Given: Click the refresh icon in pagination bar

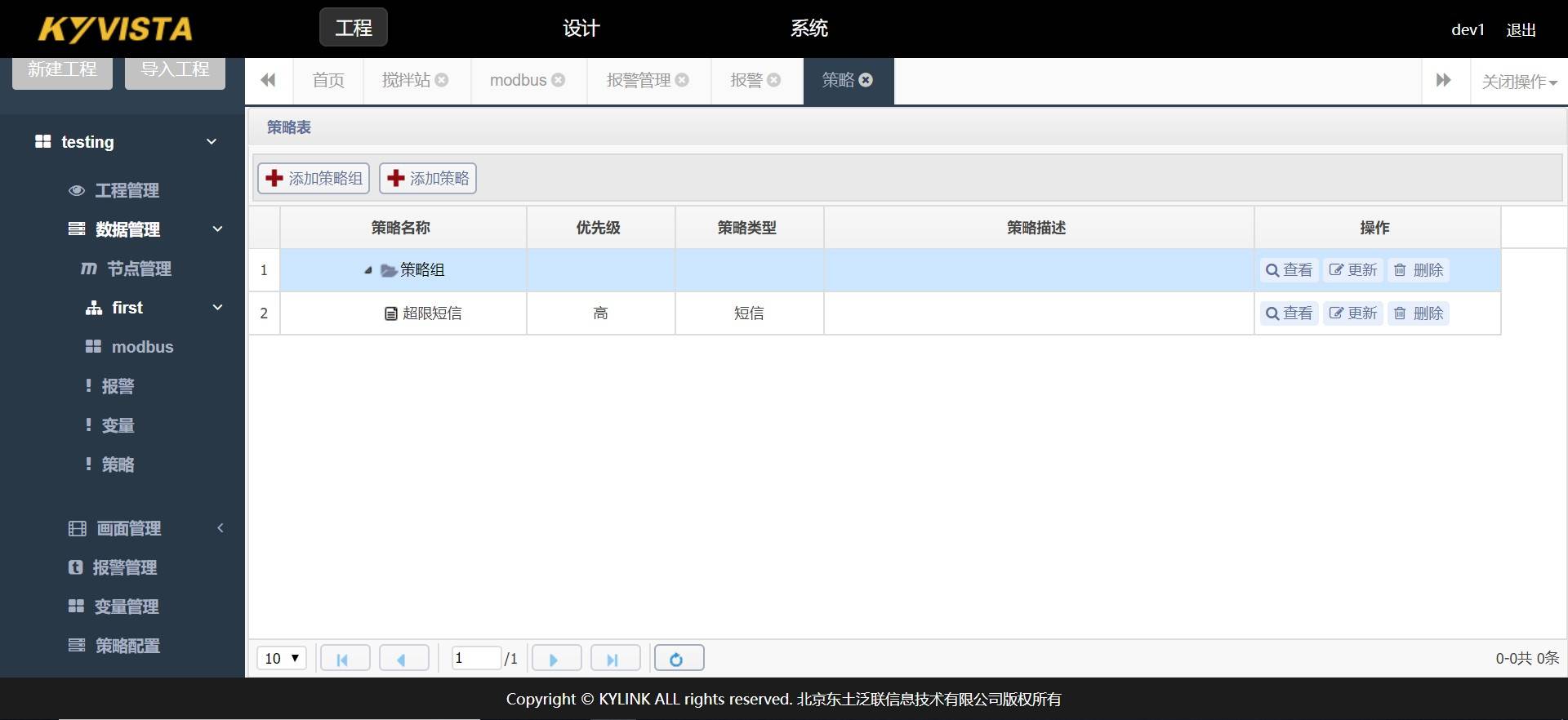Looking at the screenshot, I should point(679,659).
